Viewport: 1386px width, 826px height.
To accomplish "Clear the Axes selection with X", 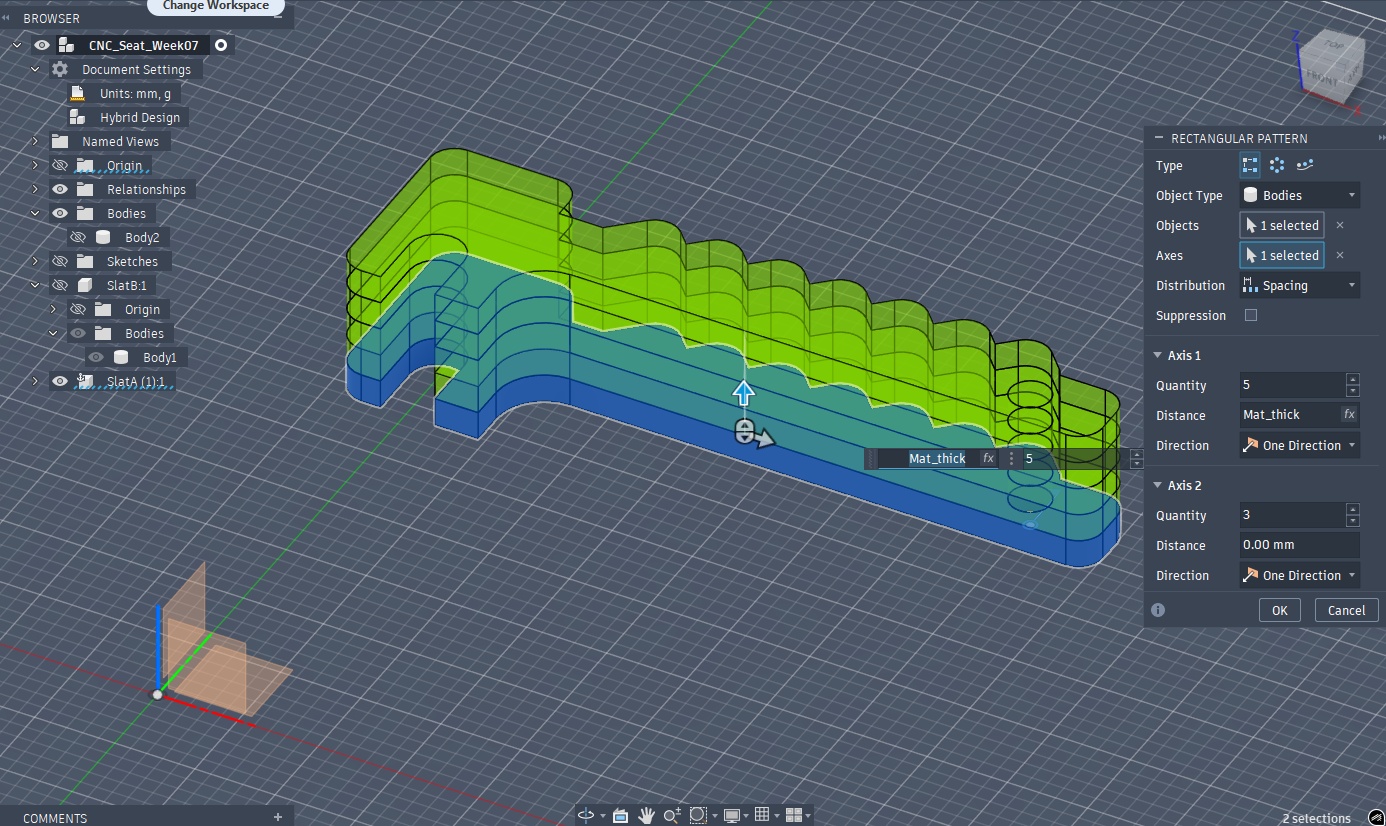I will [1340, 255].
